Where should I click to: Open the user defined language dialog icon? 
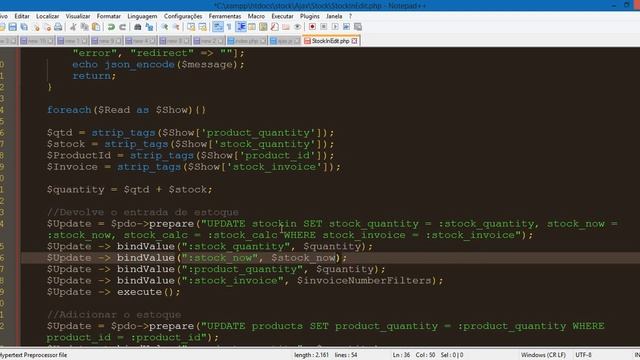point(252,27)
